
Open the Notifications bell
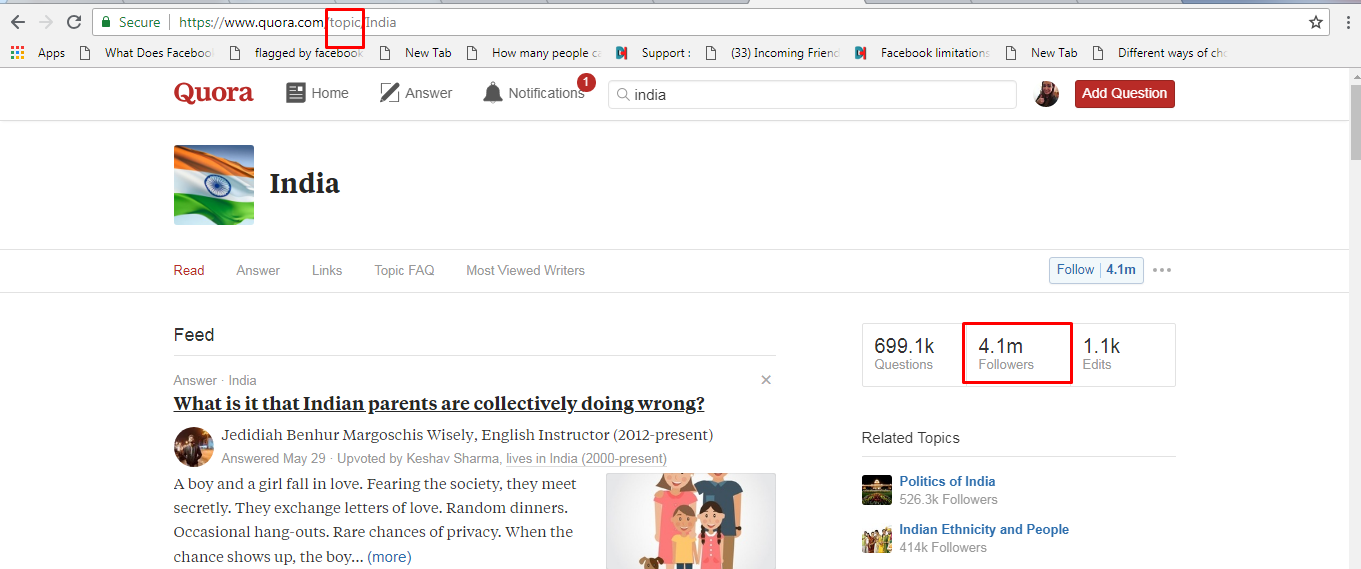pos(533,93)
